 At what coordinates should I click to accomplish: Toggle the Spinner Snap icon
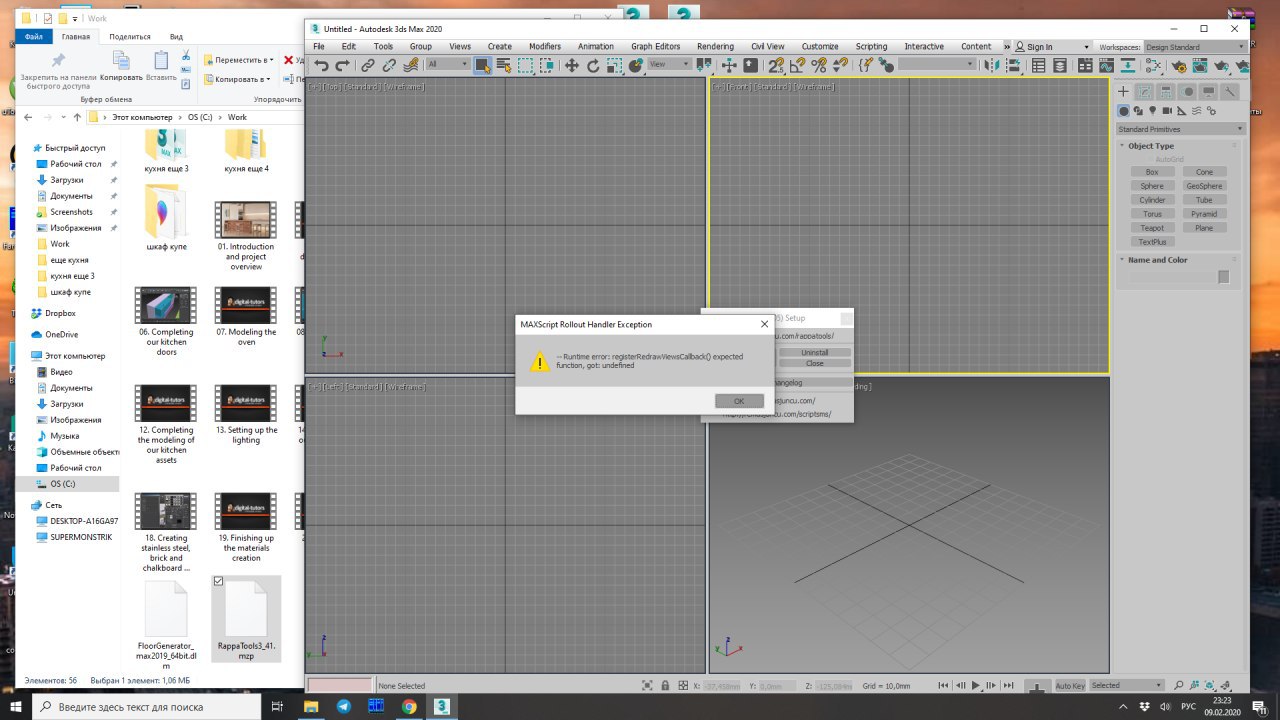coord(841,65)
